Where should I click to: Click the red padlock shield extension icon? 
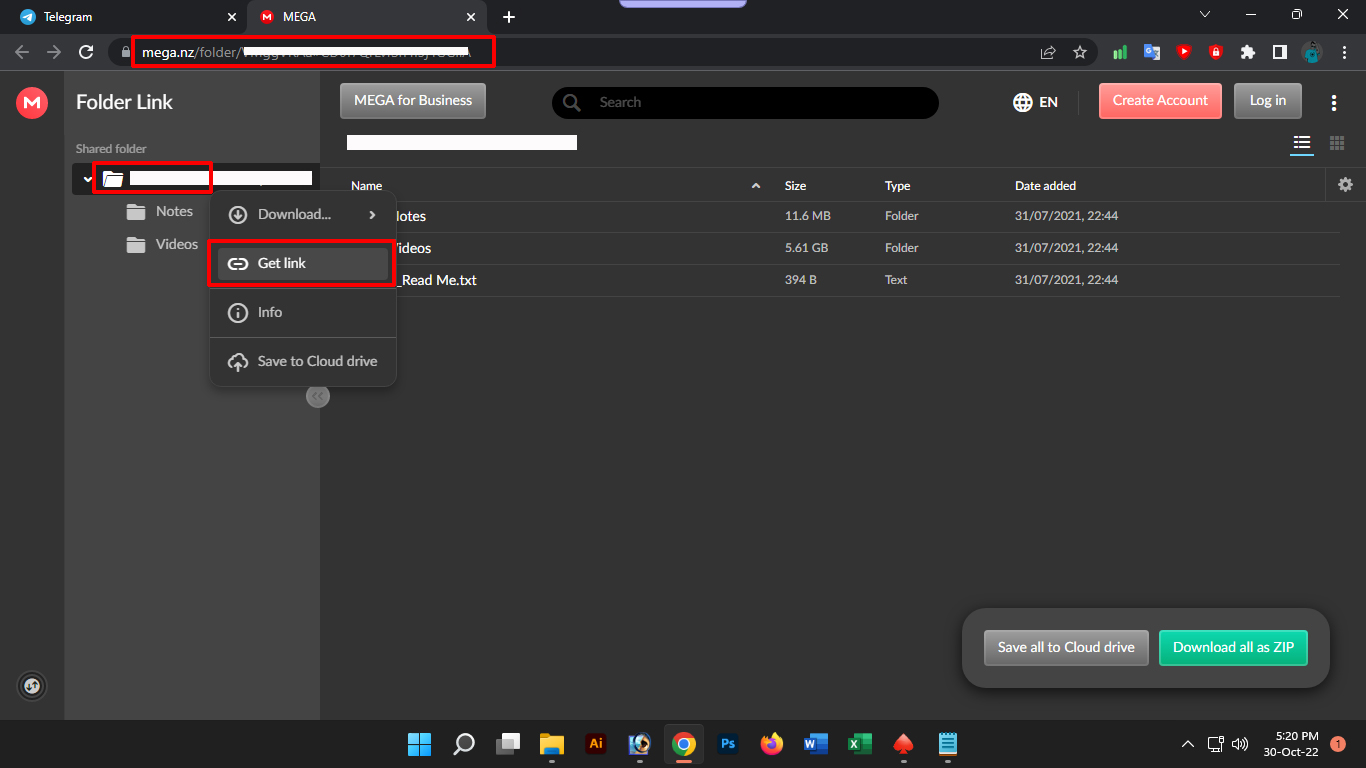tap(1216, 52)
